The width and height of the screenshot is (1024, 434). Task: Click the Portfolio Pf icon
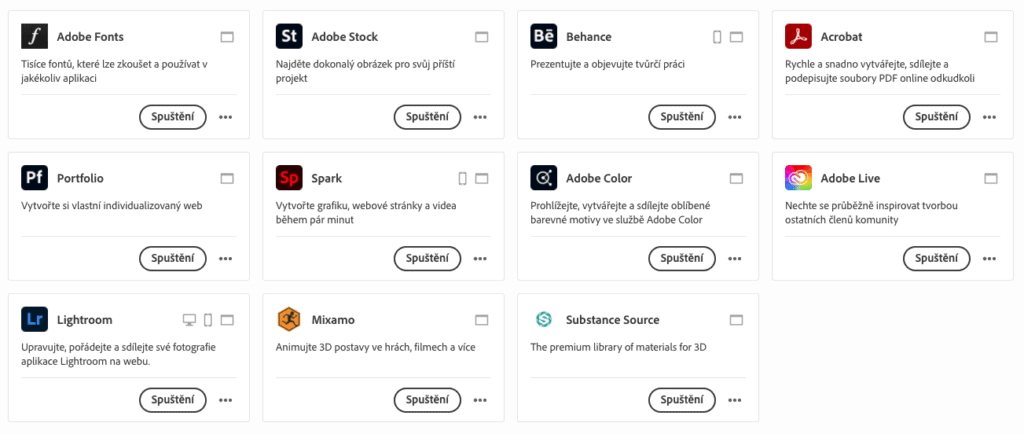pyautogui.click(x=35, y=178)
